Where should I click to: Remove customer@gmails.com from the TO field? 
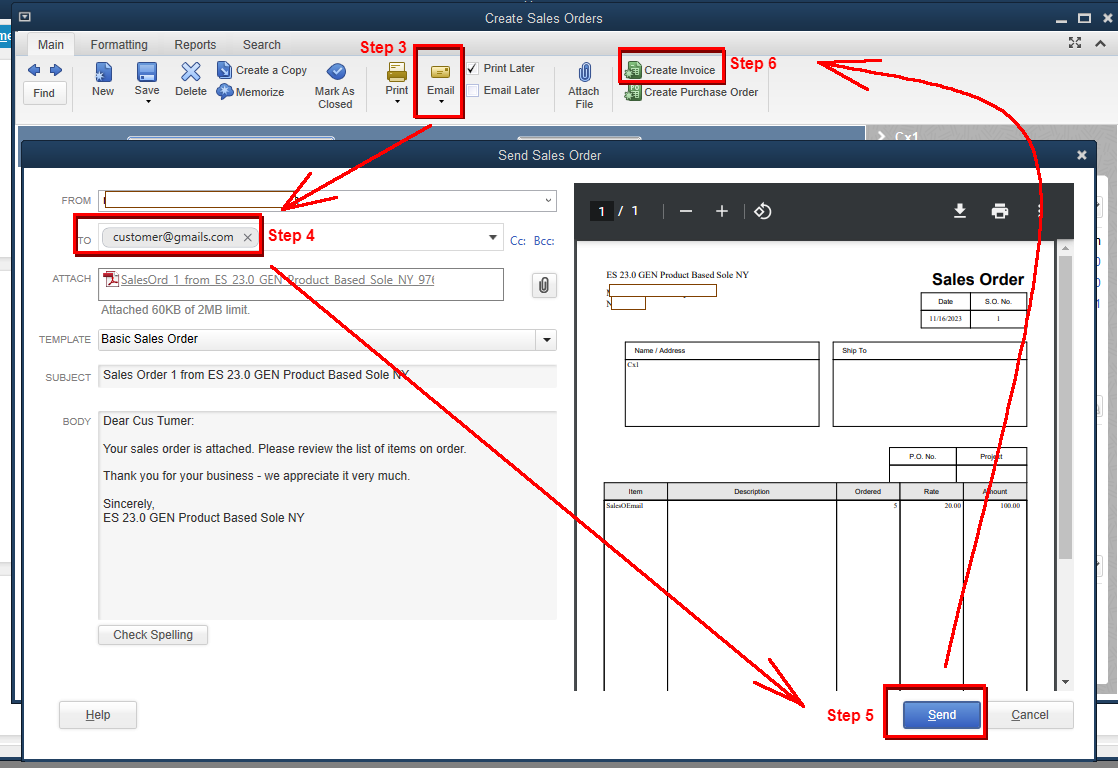point(247,237)
